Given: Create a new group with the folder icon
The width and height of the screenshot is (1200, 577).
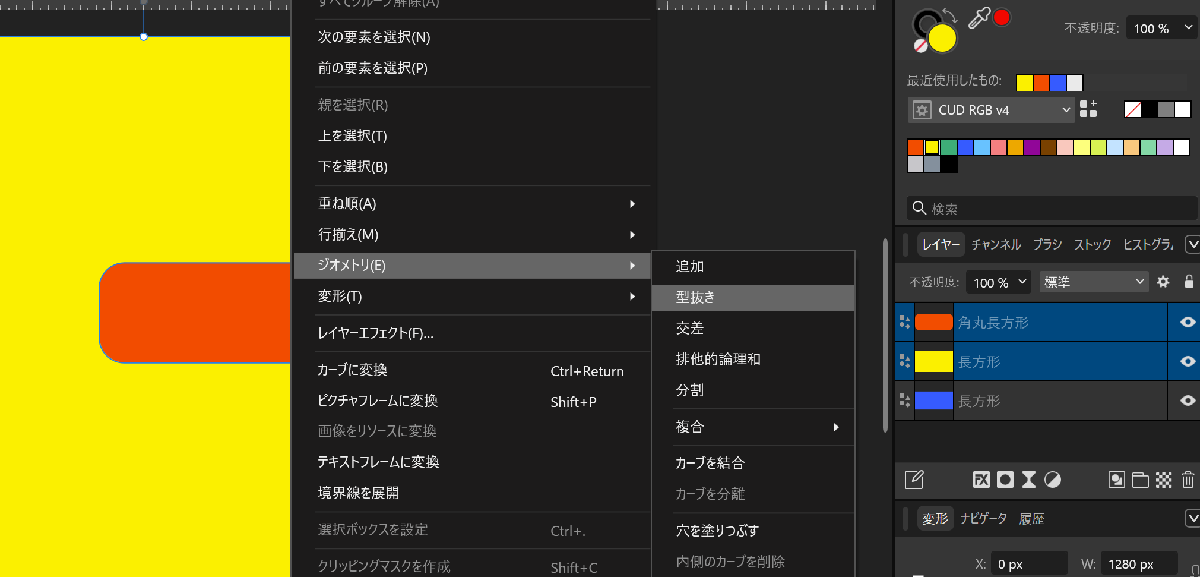Looking at the screenshot, I should [x=1140, y=479].
